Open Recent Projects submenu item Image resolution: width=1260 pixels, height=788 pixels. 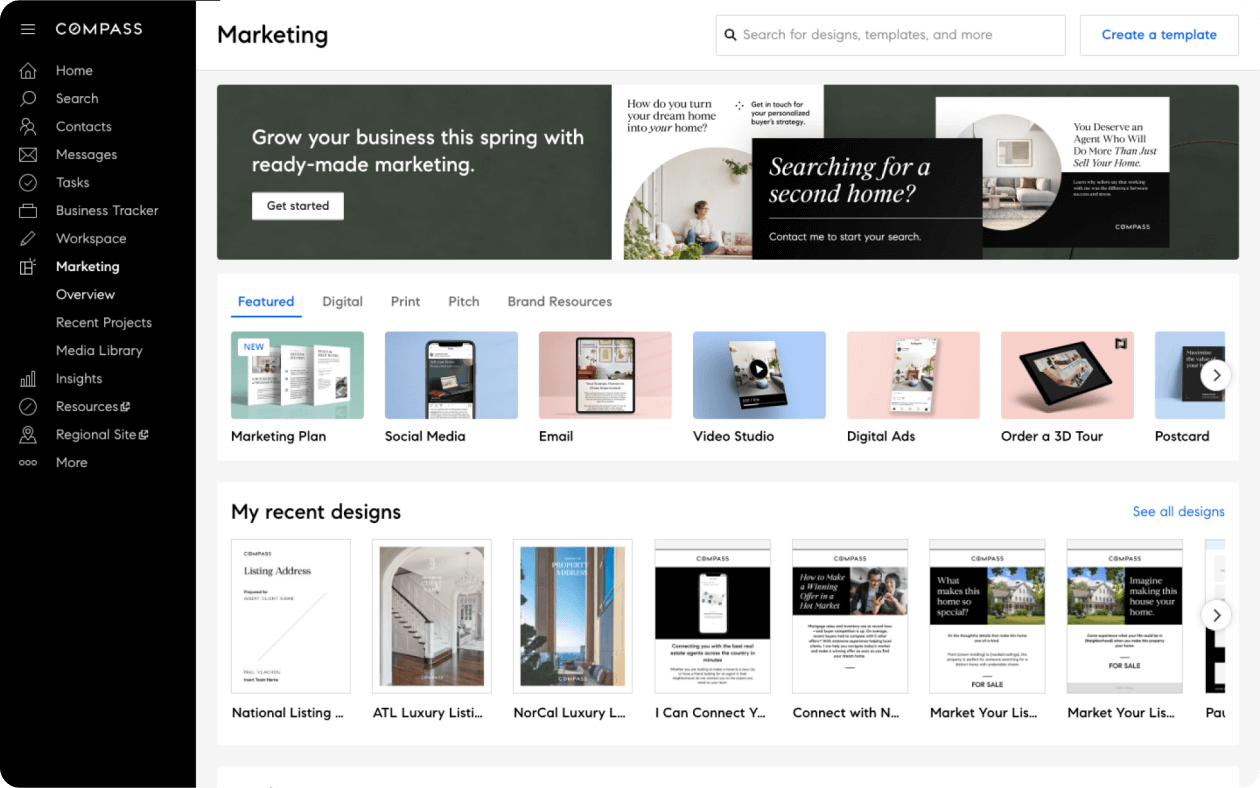104,323
